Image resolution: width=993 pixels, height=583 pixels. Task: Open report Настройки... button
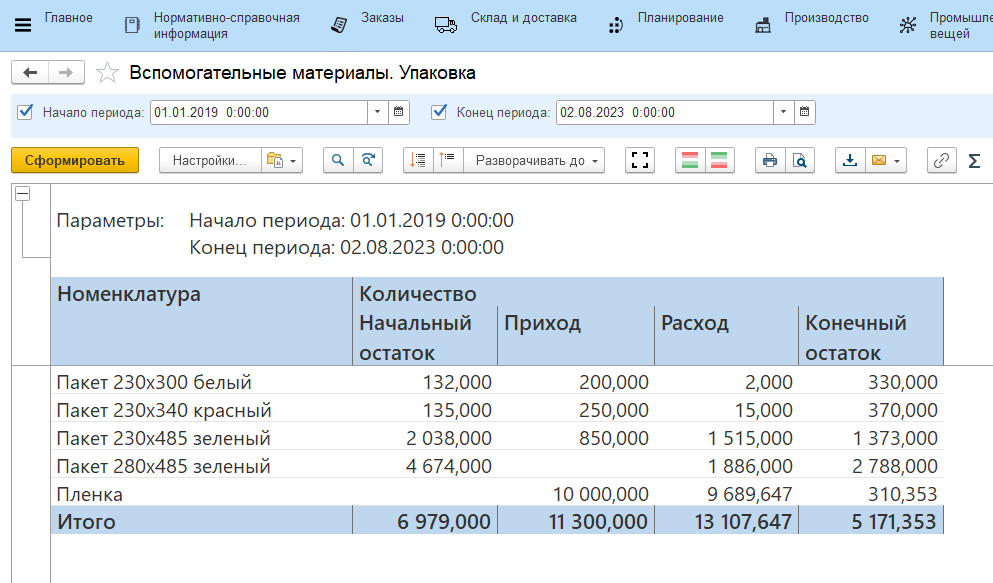coord(210,160)
